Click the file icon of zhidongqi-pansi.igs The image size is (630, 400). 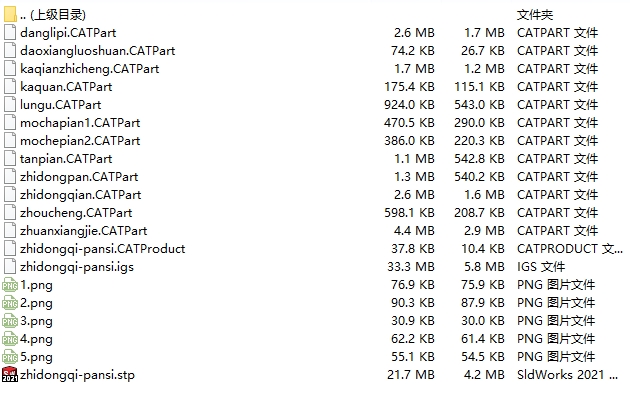pyautogui.click(x=10, y=267)
